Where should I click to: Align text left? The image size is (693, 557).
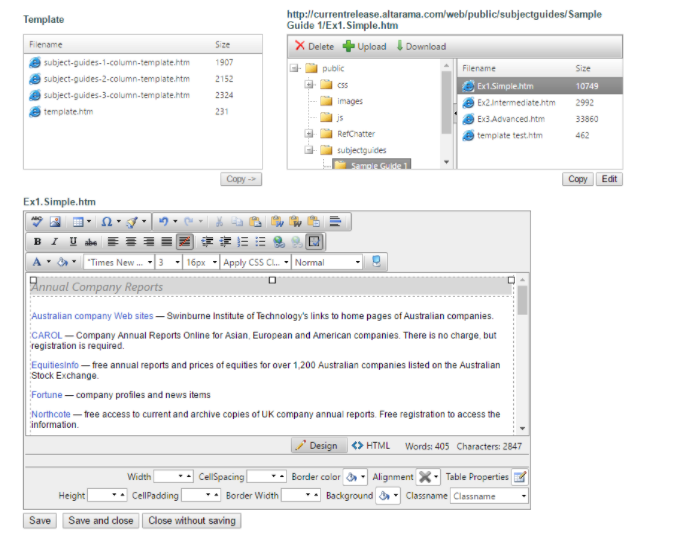[x=113, y=242]
